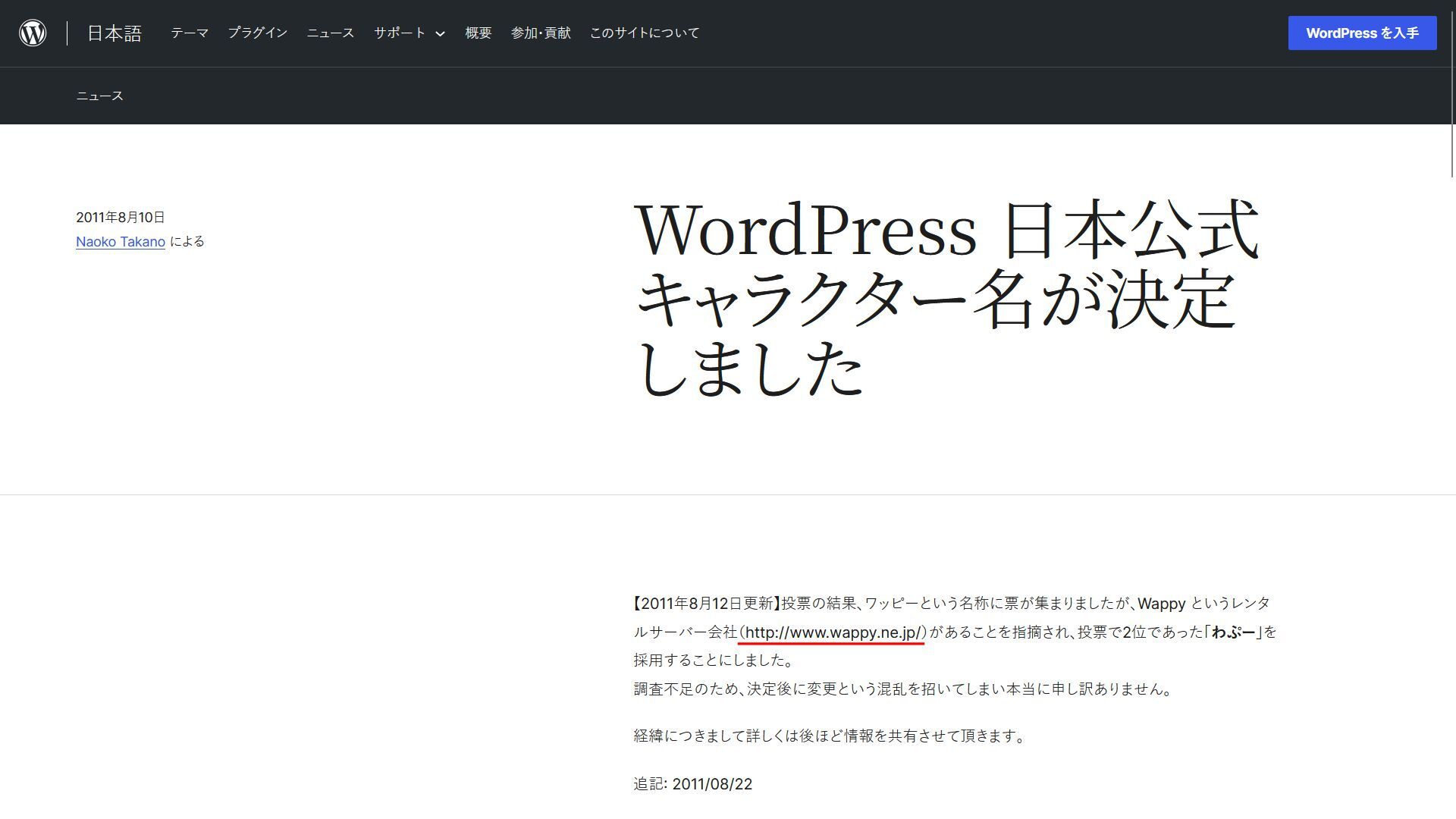Image resolution: width=1456 pixels, height=819 pixels.
Task: Open the 参加・貢献 navigation item
Action: 541,33
